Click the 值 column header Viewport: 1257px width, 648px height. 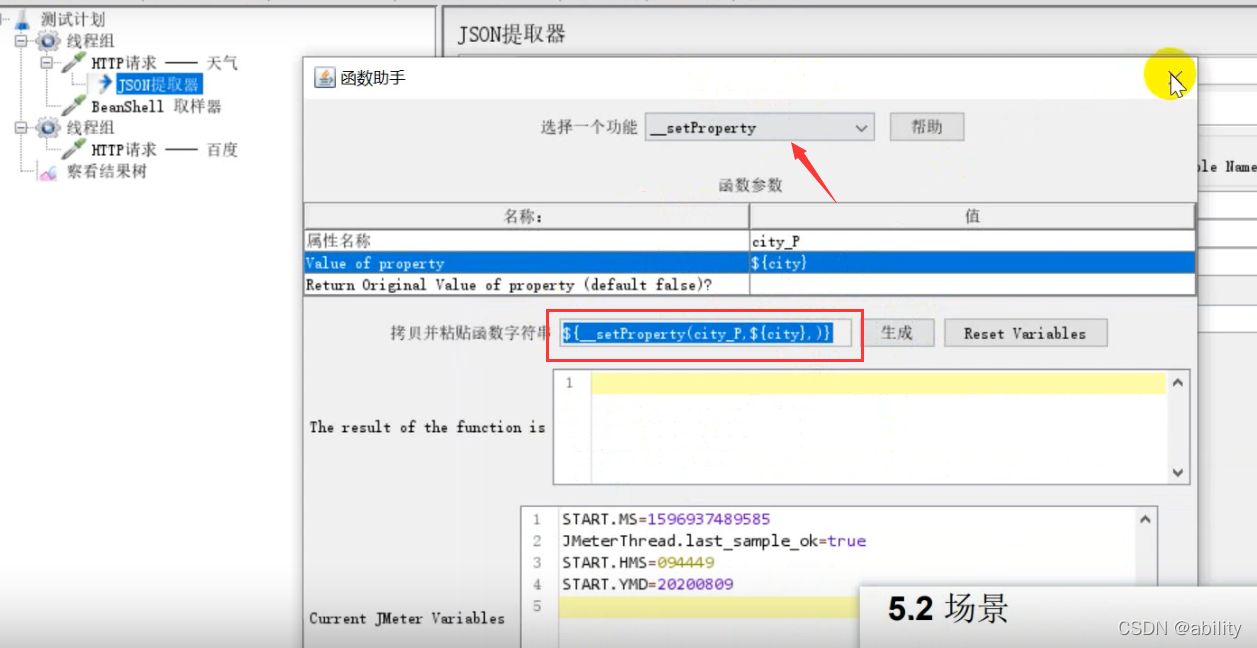[x=972, y=216]
